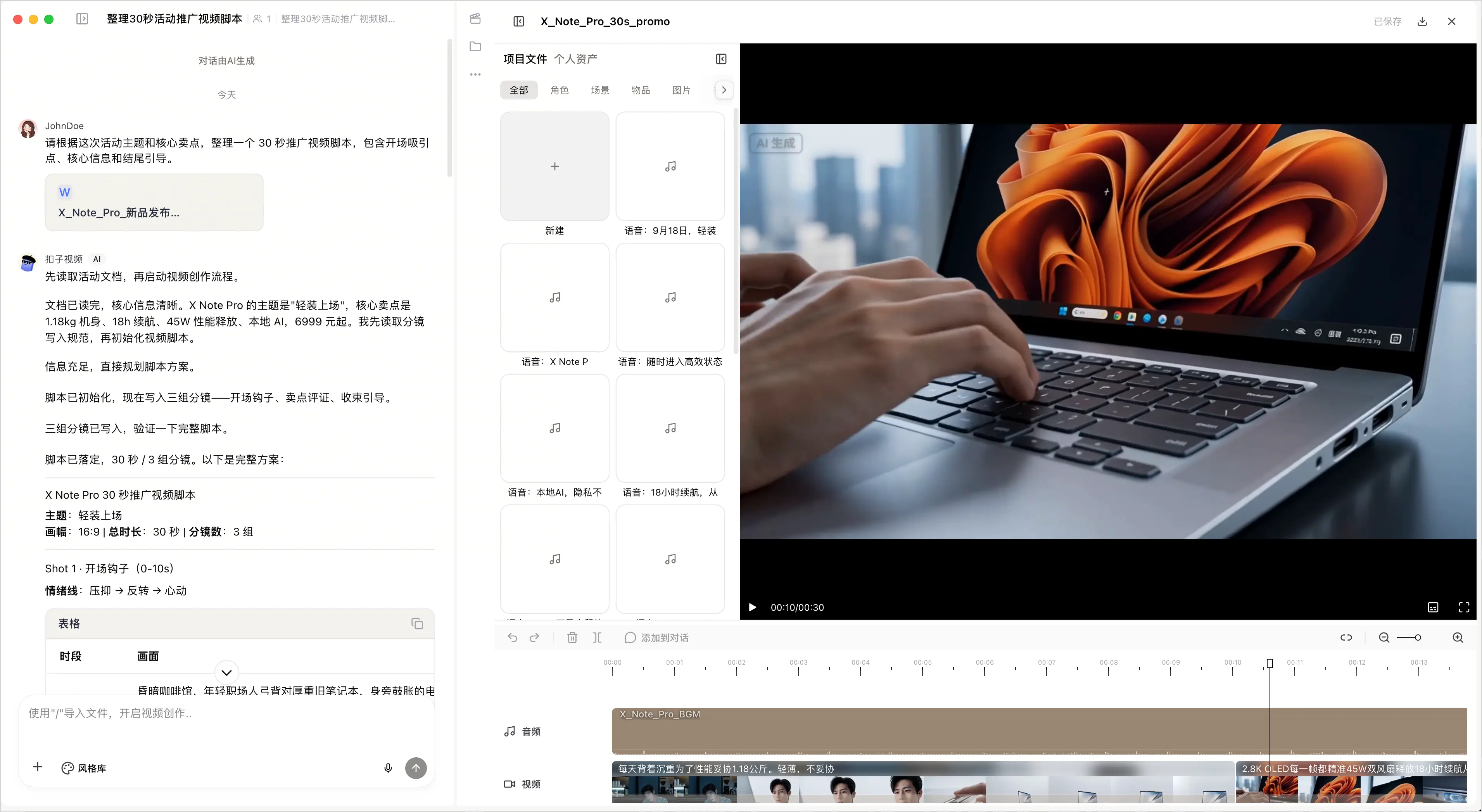Collapse the project files panel
The height and width of the screenshot is (812, 1482).
pyautogui.click(x=721, y=59)
